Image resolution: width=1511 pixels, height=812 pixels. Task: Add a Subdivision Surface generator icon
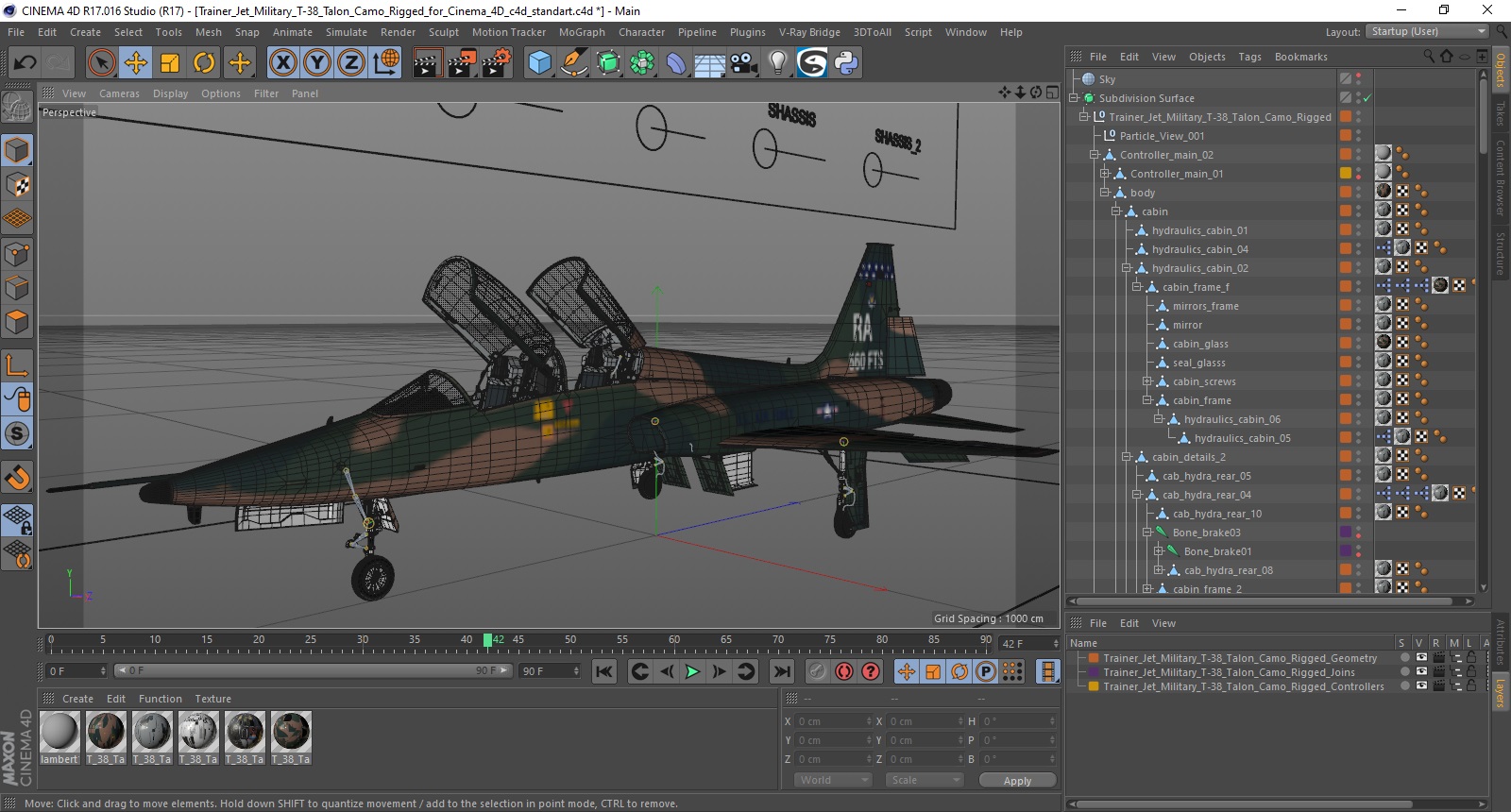tap(608, 63)
